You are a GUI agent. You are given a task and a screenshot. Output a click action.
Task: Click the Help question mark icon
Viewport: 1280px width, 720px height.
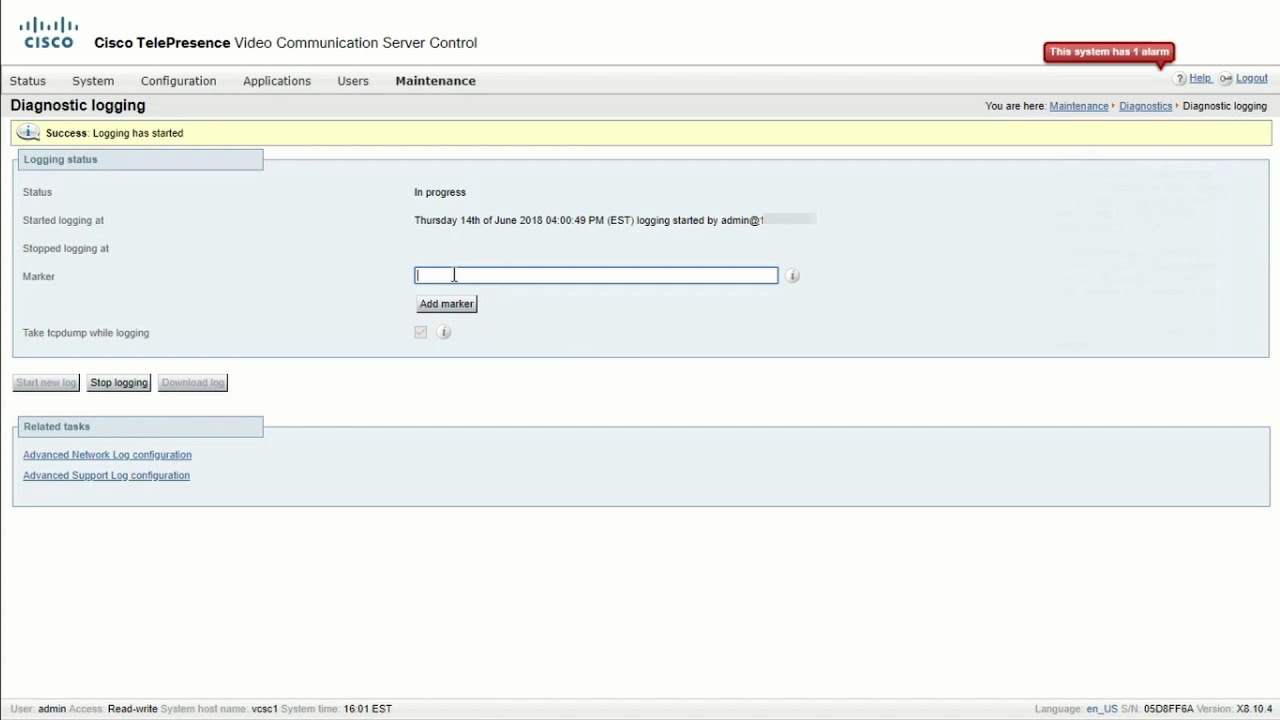(x=1180, y=79)
